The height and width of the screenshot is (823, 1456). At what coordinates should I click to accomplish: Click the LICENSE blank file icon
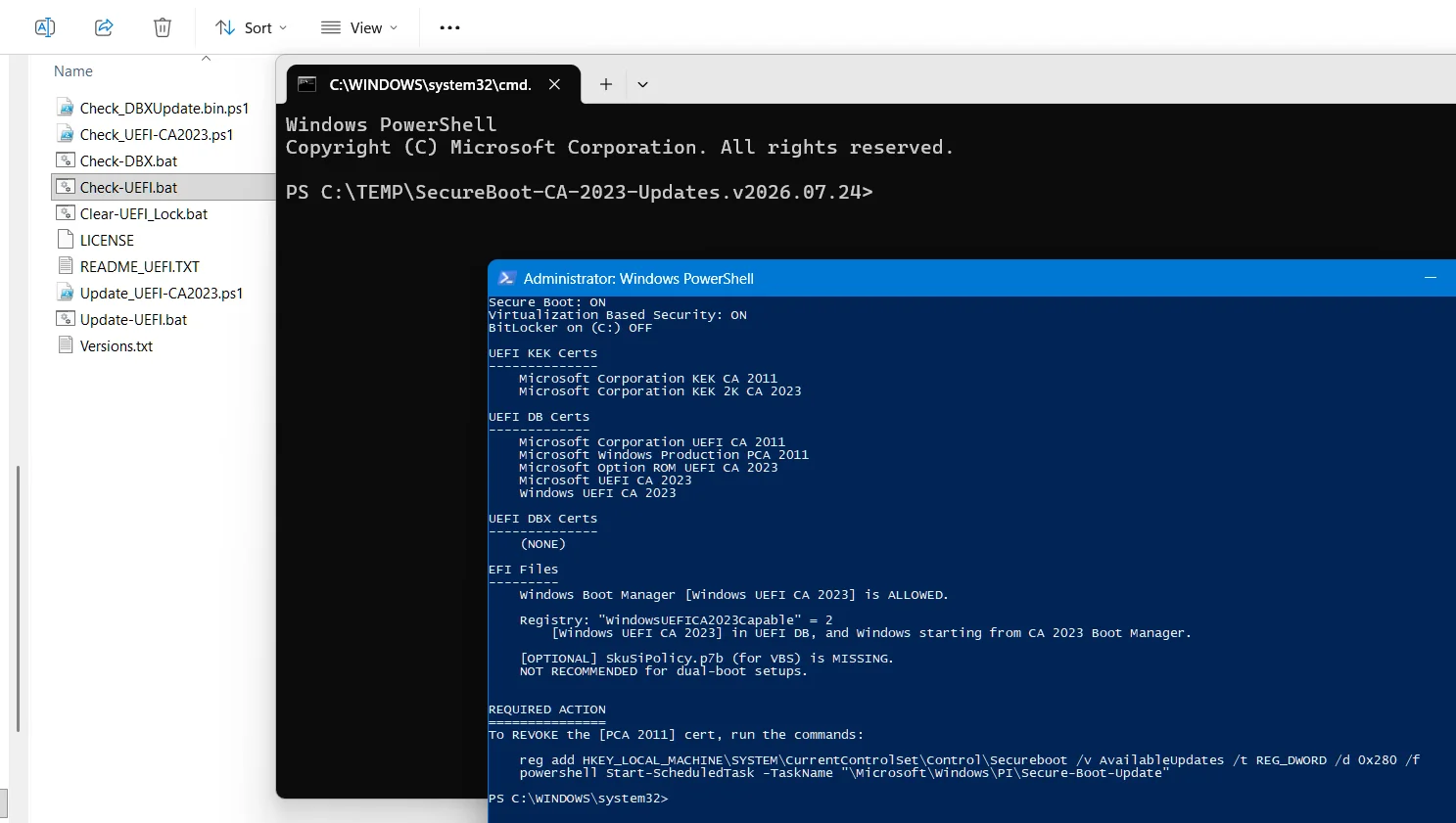point(66,240)
